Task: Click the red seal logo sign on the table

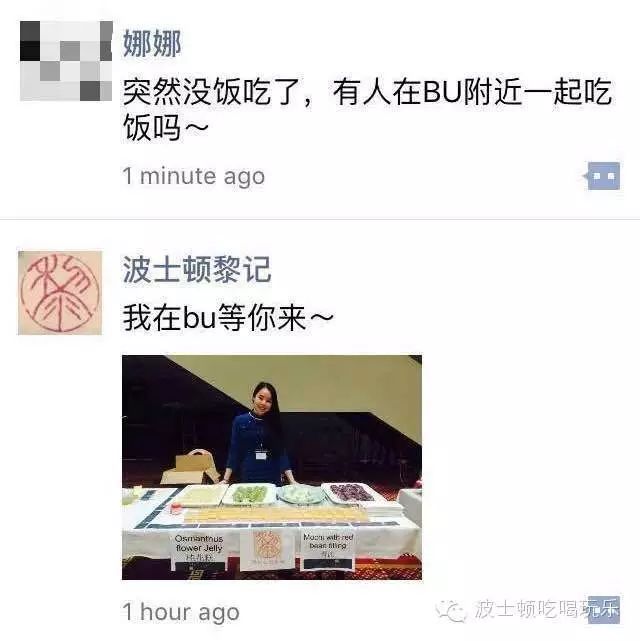Action: [x=267, y=548]
